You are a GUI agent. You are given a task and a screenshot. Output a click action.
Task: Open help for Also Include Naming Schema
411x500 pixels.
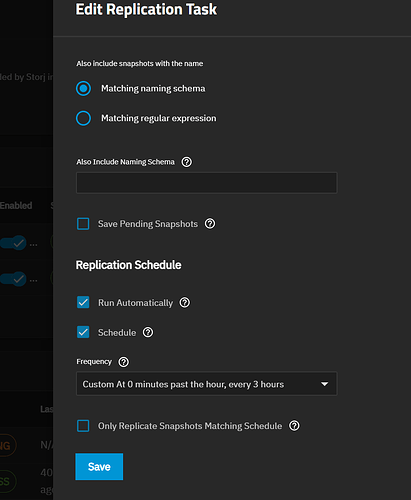(186, 162)
